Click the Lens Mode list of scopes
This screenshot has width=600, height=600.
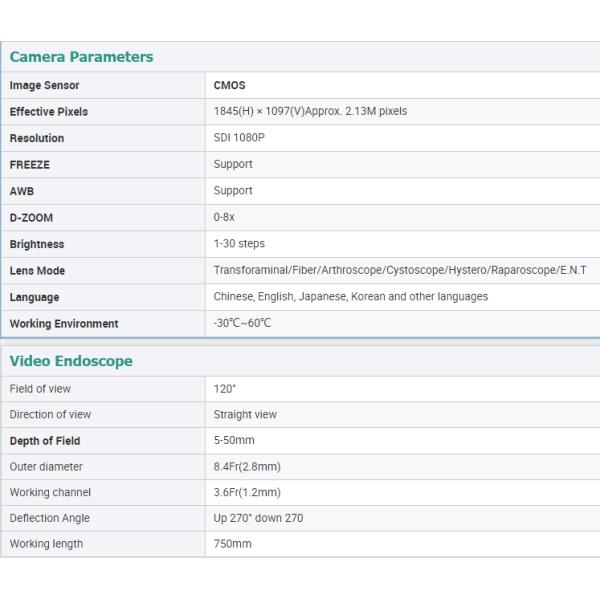coord(399,271)
